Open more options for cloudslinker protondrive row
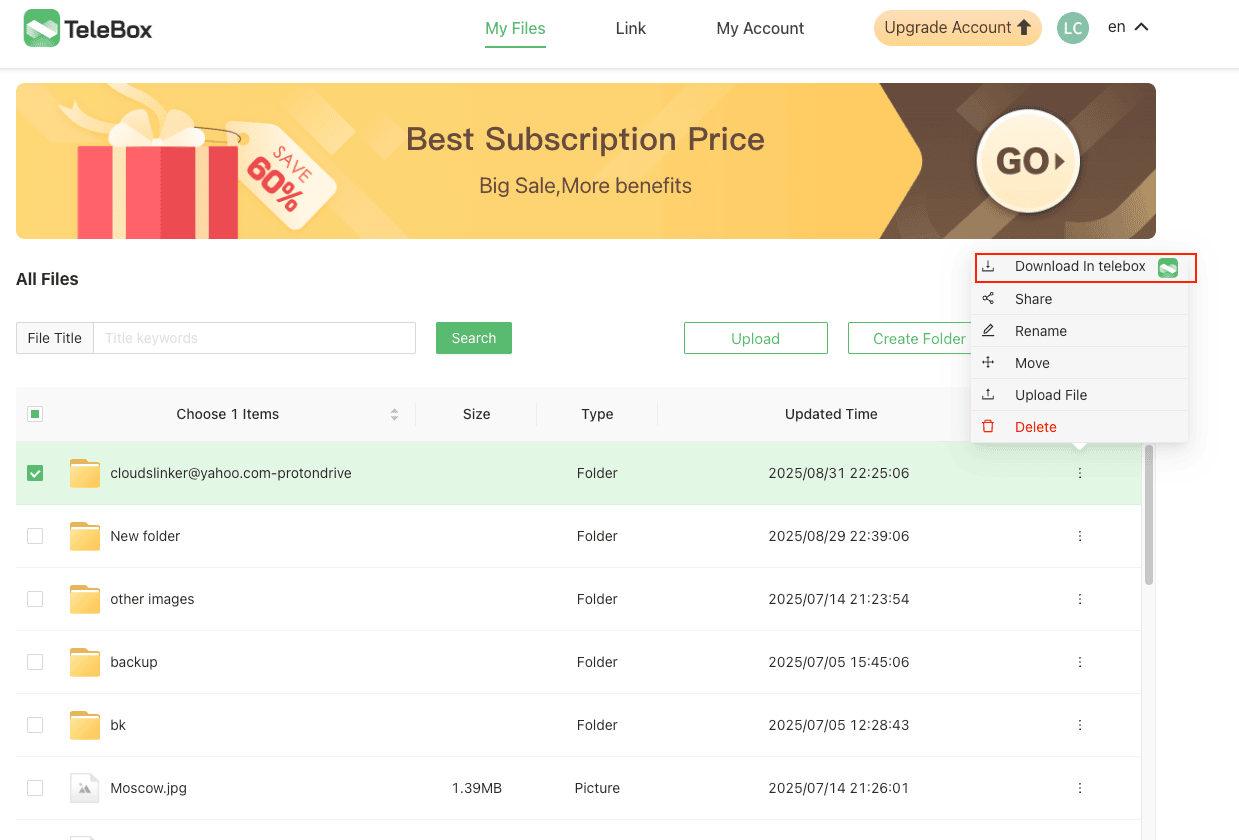Screen dimensions: 1239x840 click(x=1080, y=473)
